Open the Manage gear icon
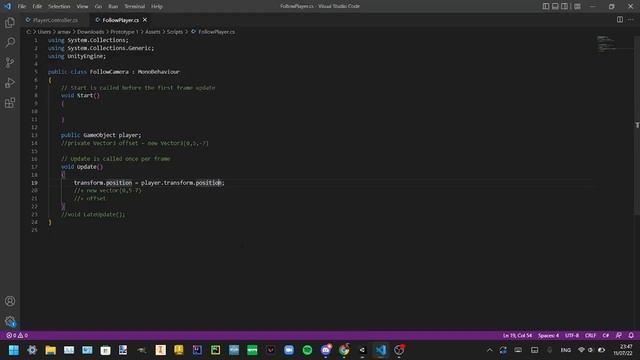Viewport: 640px width, 360px height. (10, 321)
